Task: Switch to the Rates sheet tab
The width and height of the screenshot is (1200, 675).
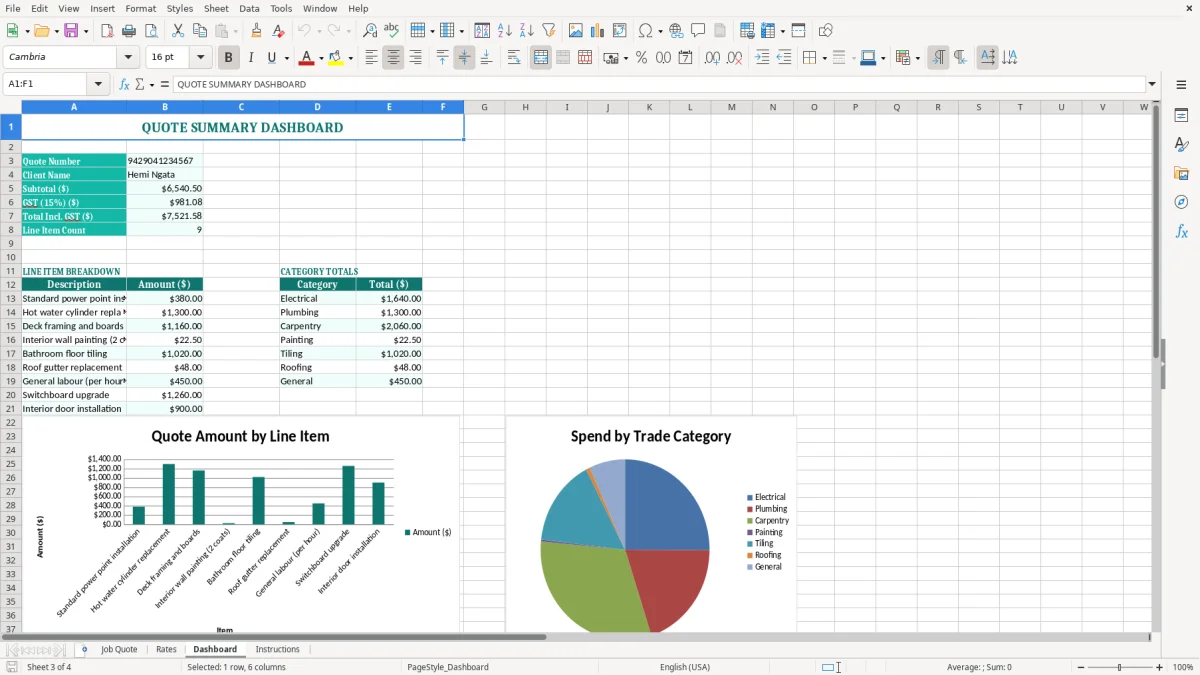Action: [x=166, y=649]
